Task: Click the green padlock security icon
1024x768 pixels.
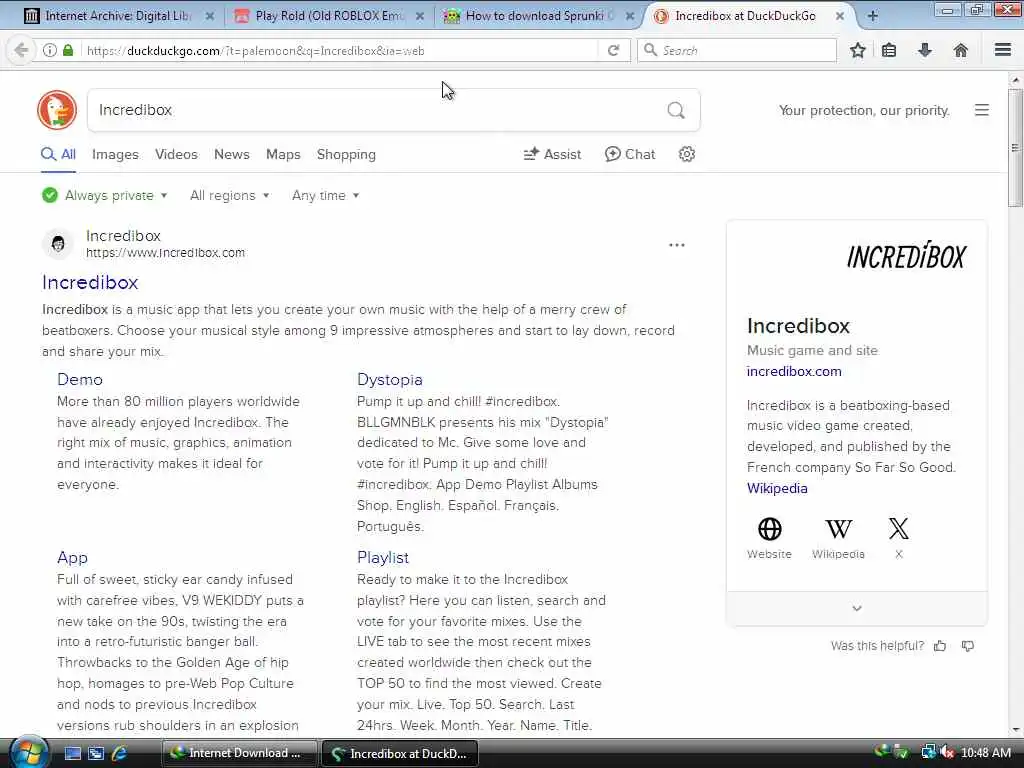Action: click(x=68, y=50)
